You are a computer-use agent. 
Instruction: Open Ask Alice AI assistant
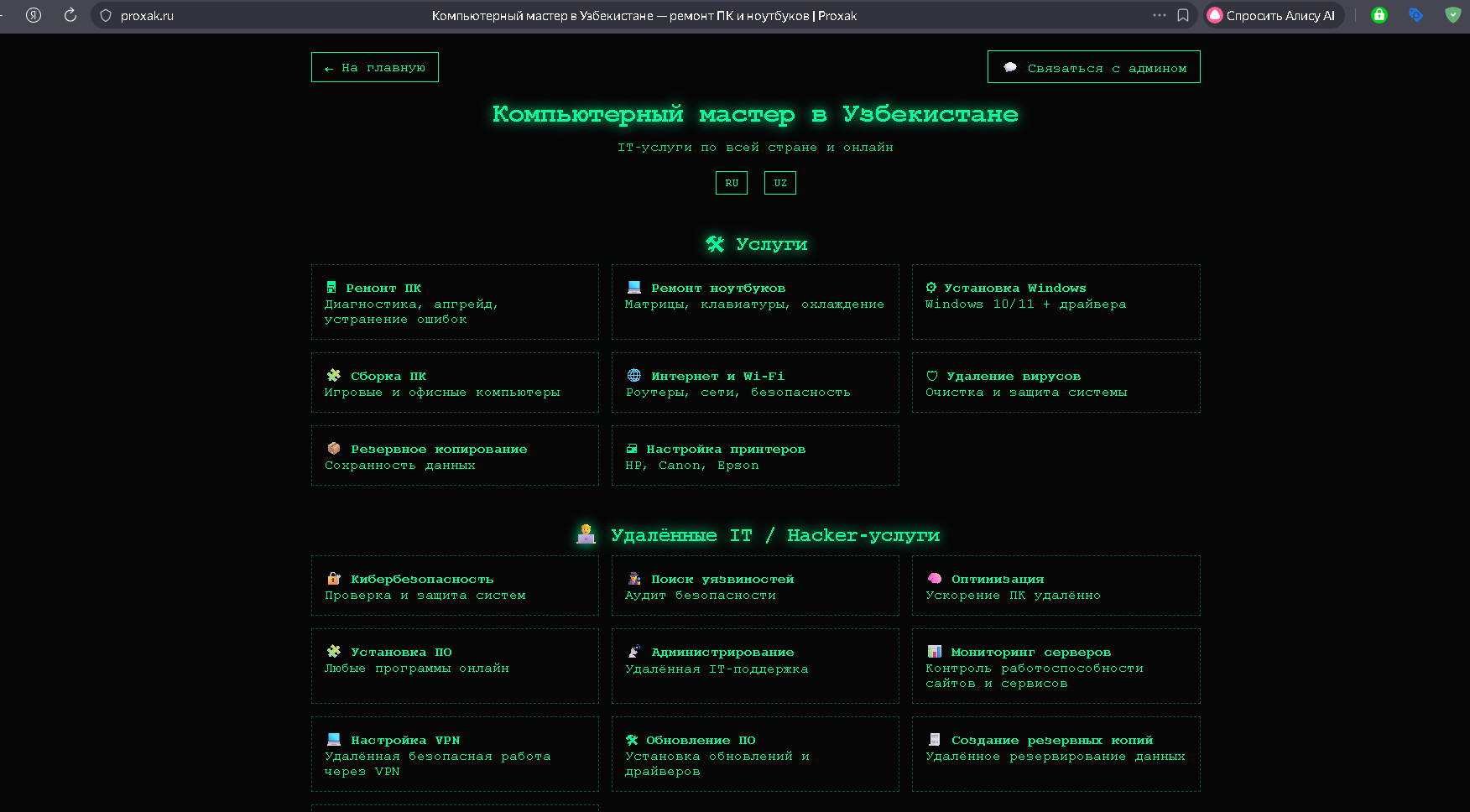coord(1273,15)
